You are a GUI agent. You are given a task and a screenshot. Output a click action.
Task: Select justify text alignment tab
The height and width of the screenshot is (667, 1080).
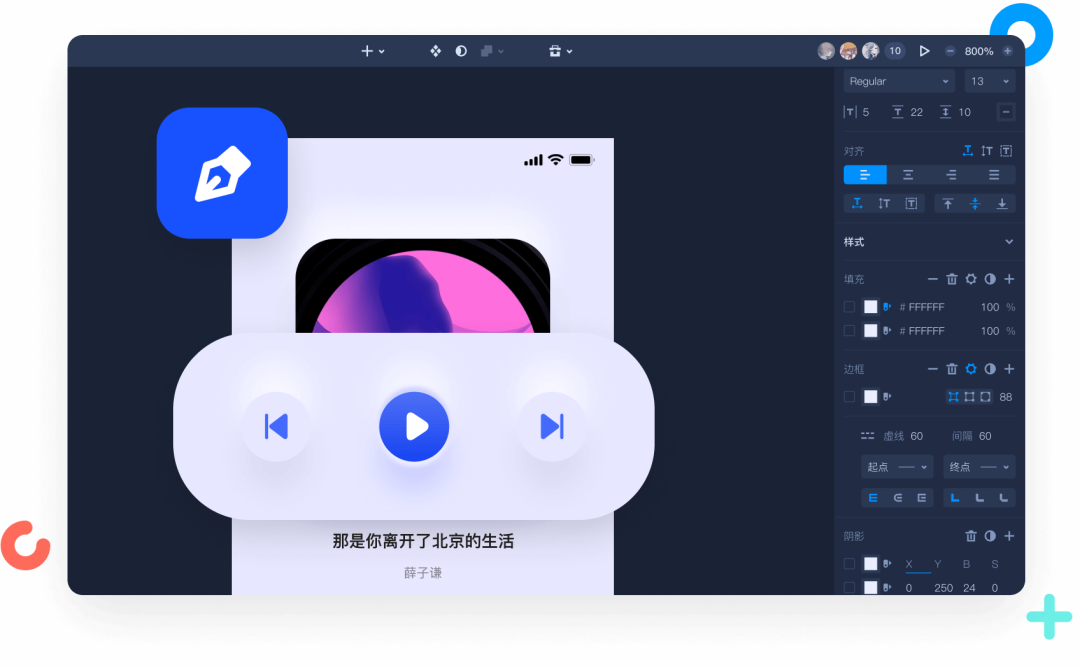[994, 175]
